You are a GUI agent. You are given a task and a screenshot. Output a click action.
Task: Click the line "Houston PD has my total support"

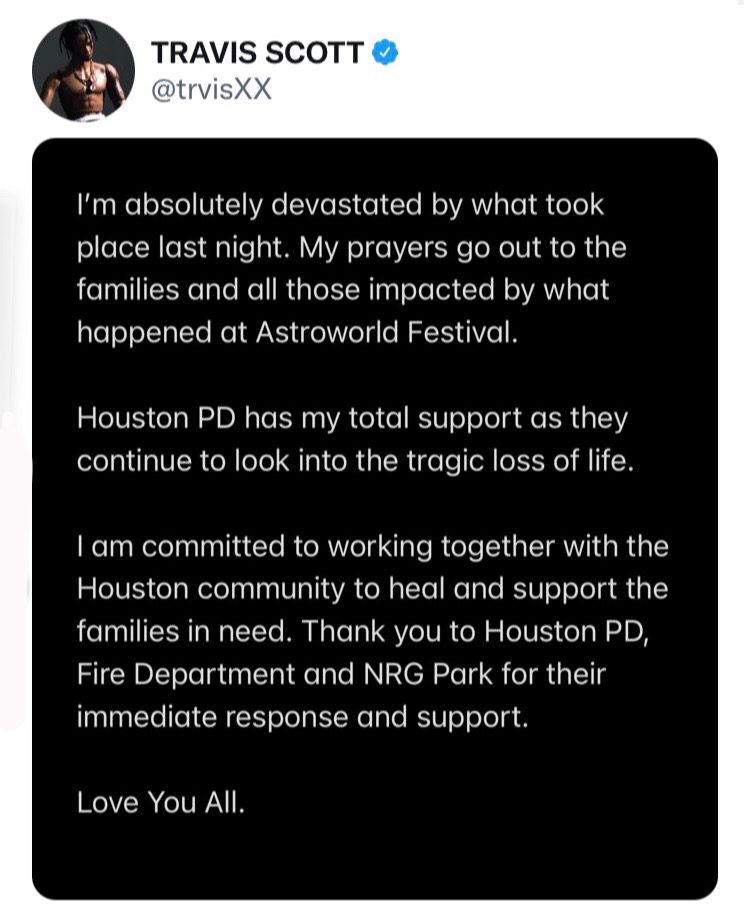coord(352,418)
